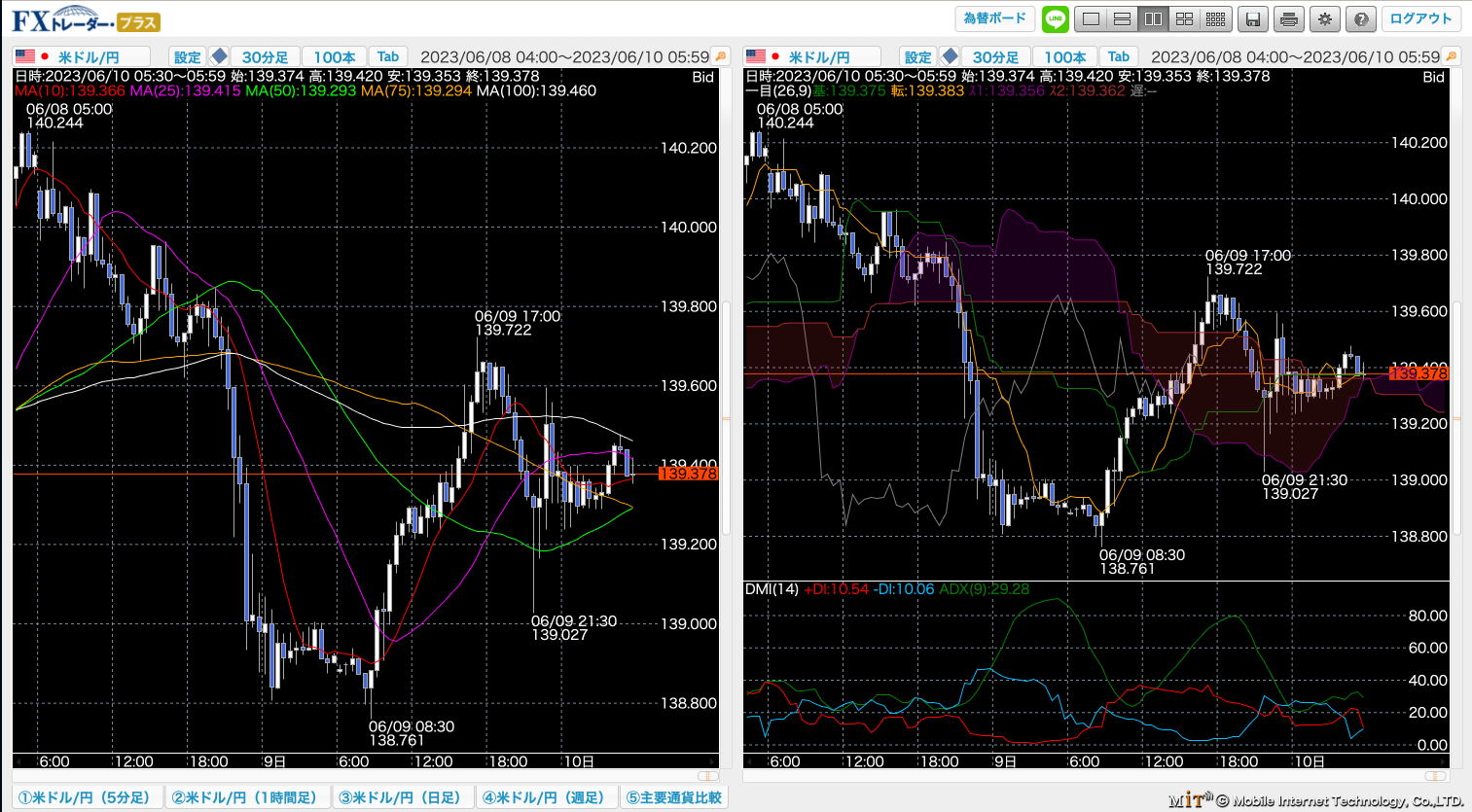Click 設定 on the right chart

tap(917, 57)
